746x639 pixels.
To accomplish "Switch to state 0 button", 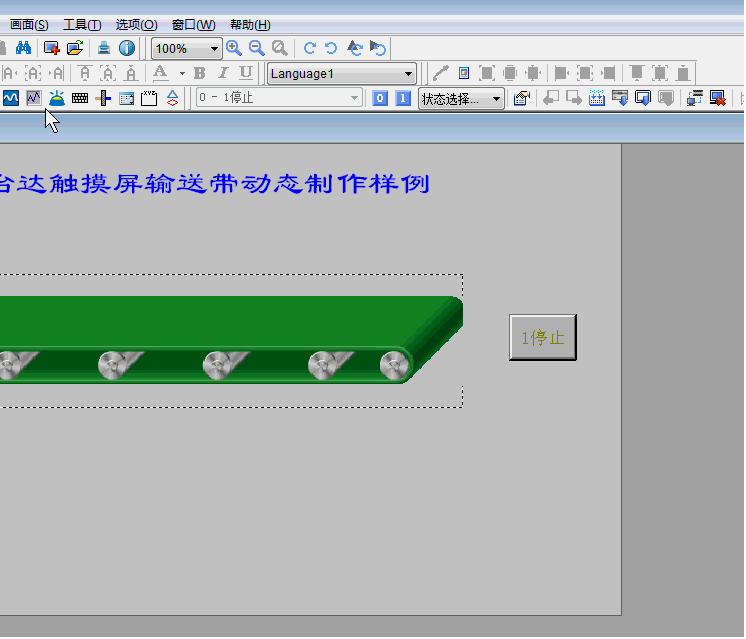I will point(380,98).
